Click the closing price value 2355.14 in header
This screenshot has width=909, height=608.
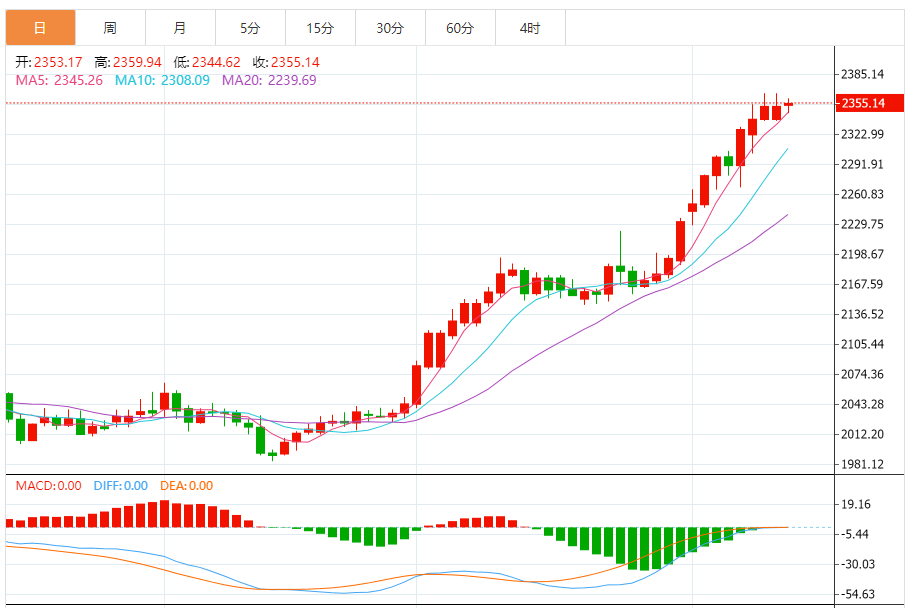point(296,62)
